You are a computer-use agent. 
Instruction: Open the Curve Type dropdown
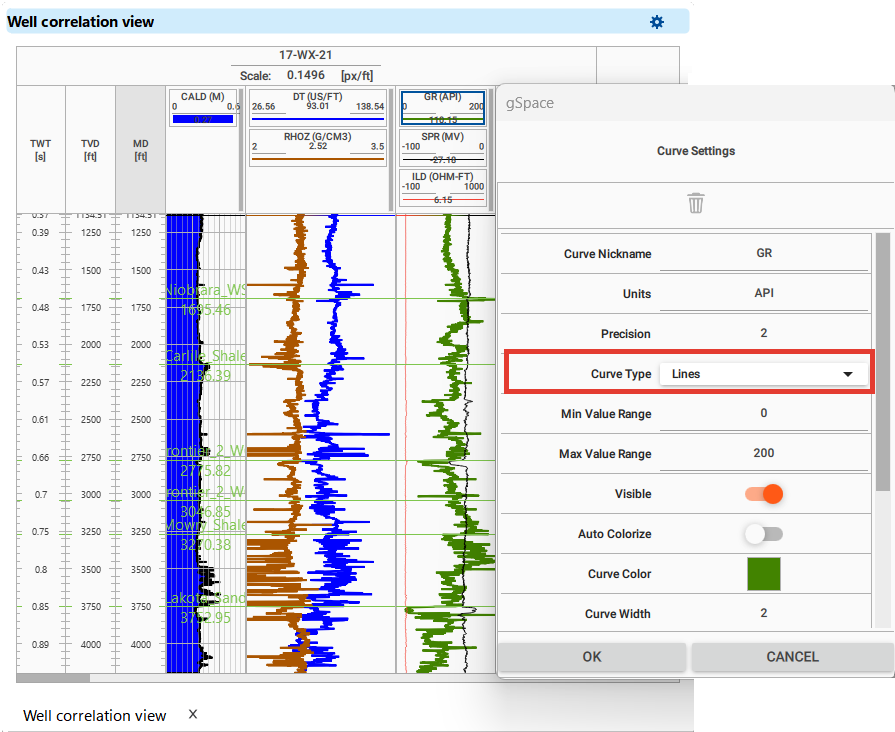pyautogui.click(x=762, y=374)
